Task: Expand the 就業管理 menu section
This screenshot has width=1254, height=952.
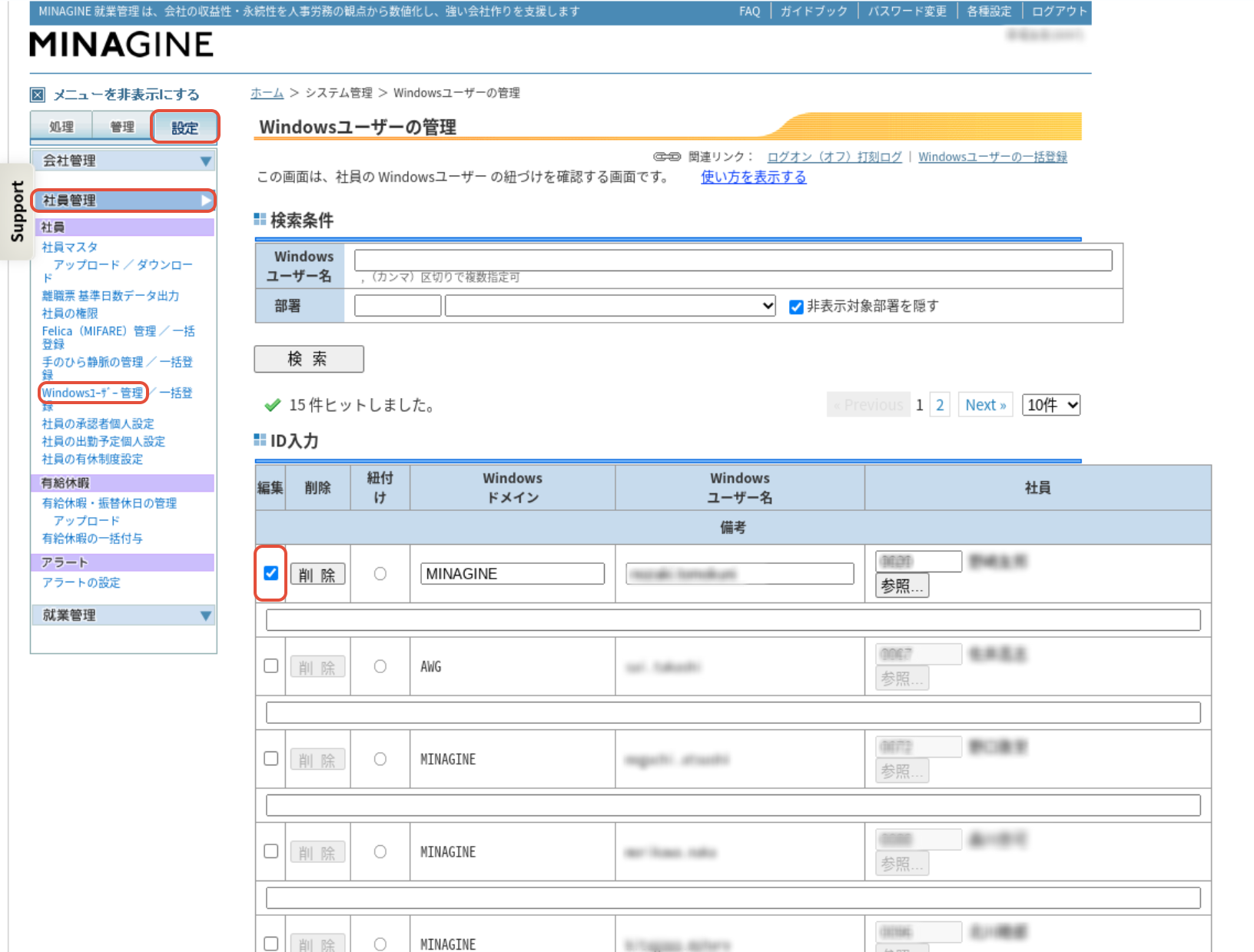Action: coord(123,615)
